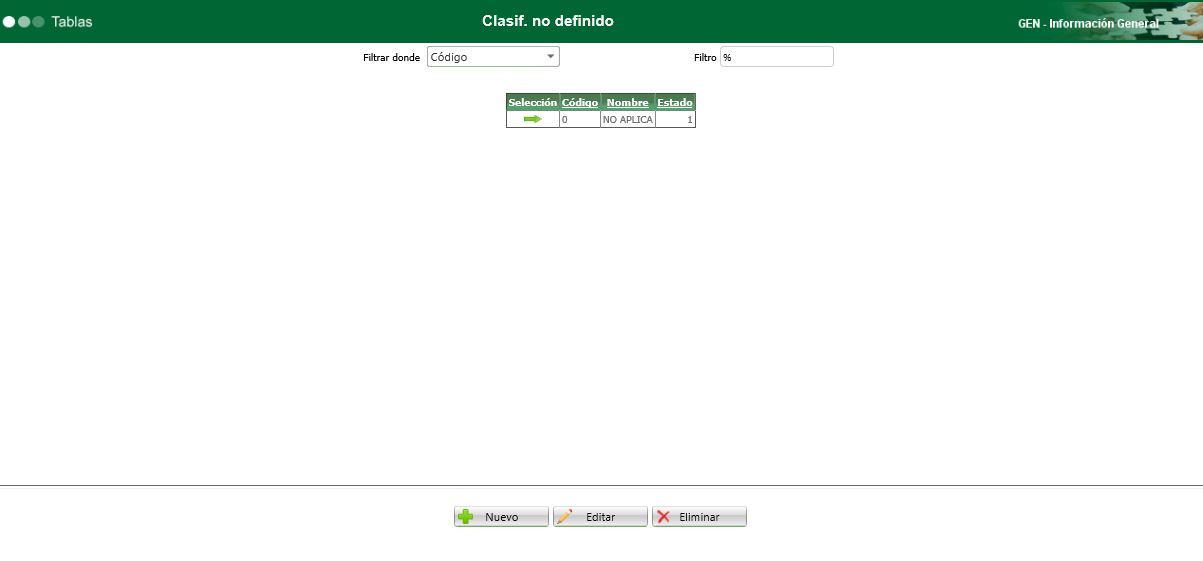Click the three-dot logo beside Tablas
Image resolution: width=1203 pixels, height=561 pixels.
click(24, 21)
